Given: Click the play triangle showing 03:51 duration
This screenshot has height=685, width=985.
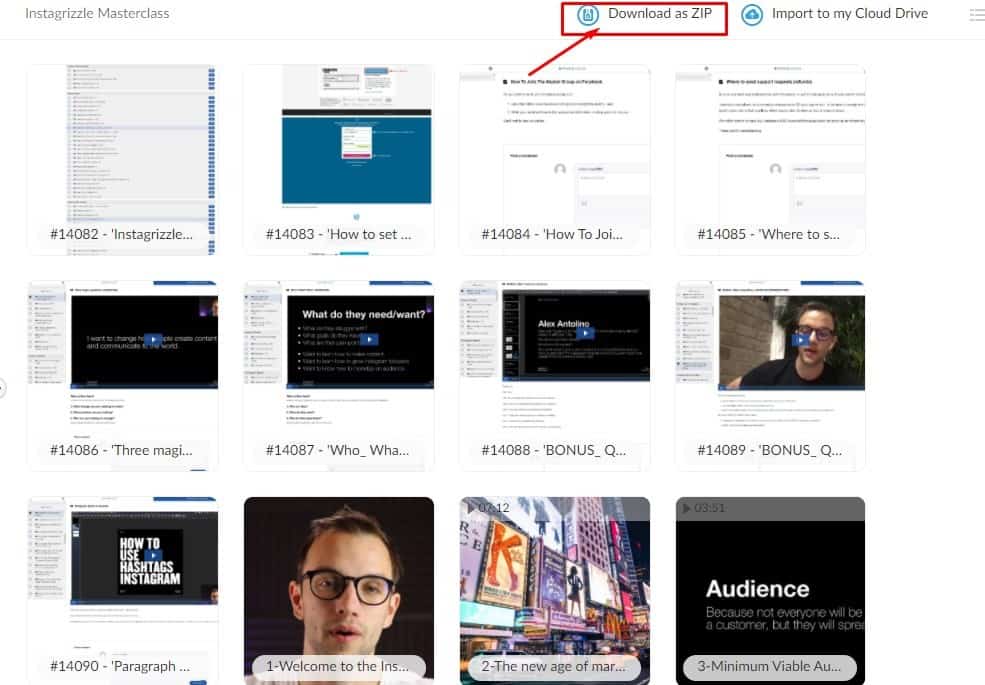Looking at the screenshot, I should point(687,508).
